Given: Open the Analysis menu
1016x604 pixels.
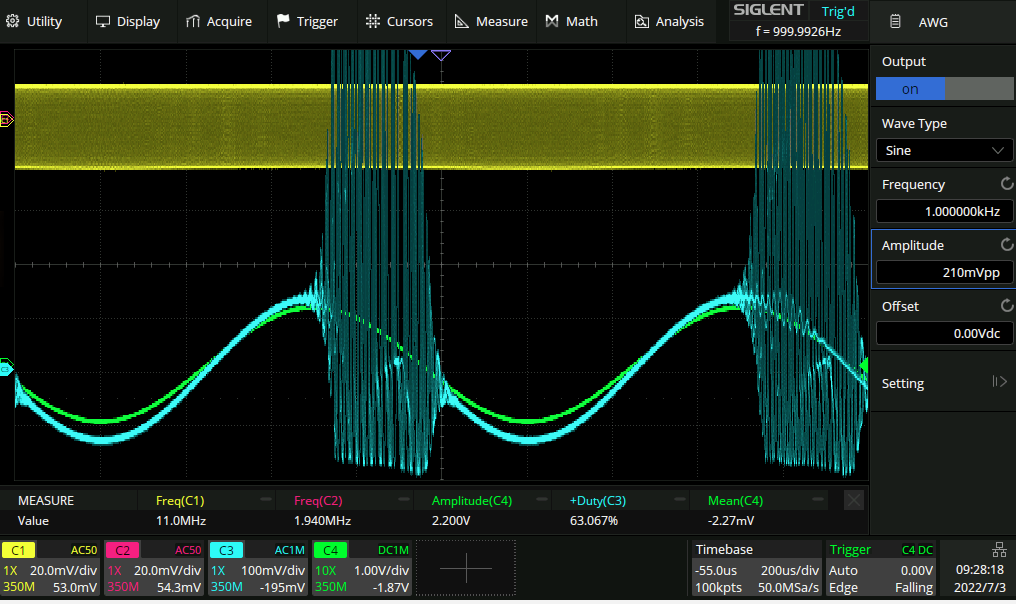Looking at the screenshot, I should pos(669,21).
